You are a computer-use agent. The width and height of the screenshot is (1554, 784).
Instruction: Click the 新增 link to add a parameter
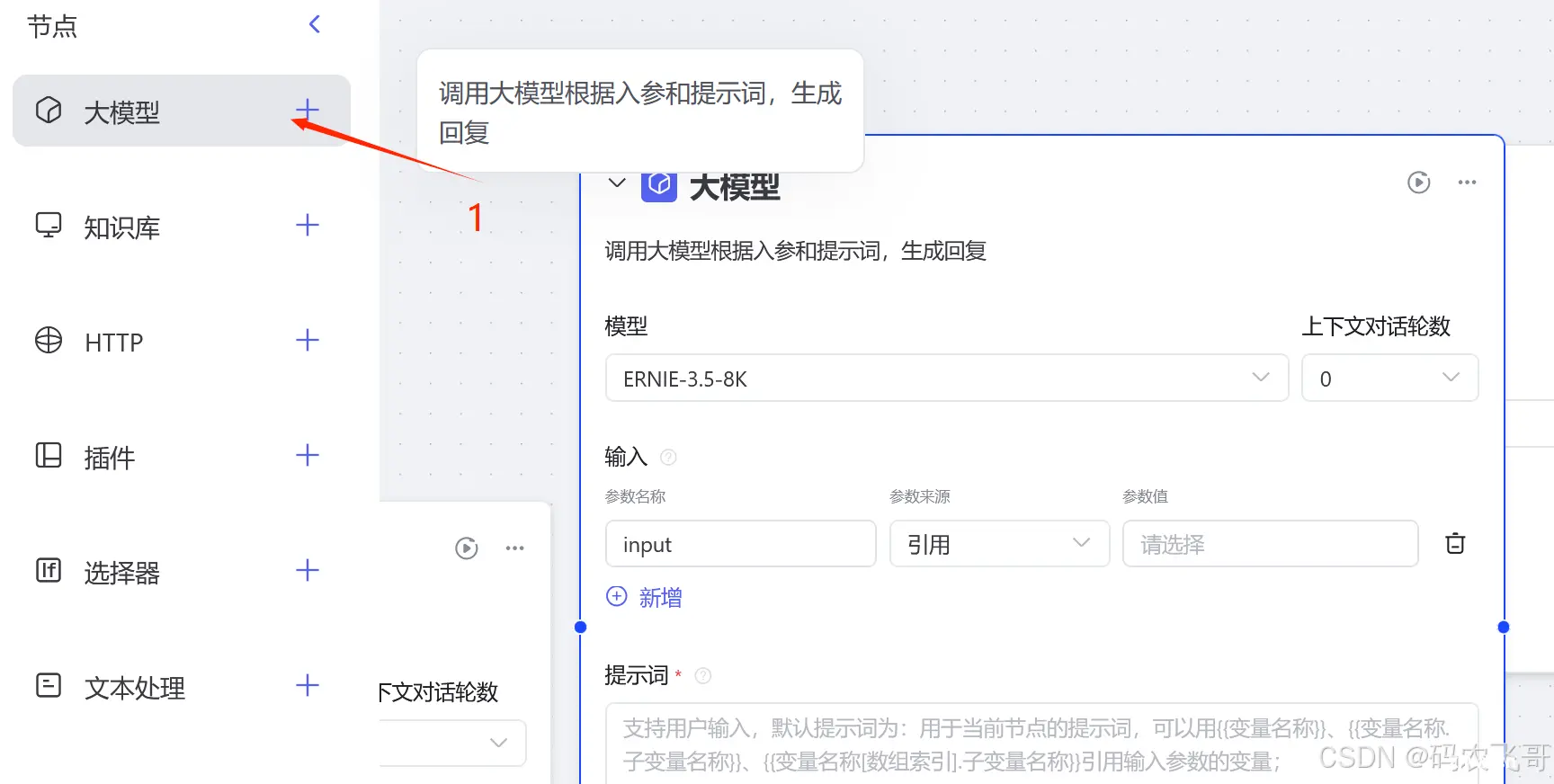pyautogui.click(x=661, y=597)
